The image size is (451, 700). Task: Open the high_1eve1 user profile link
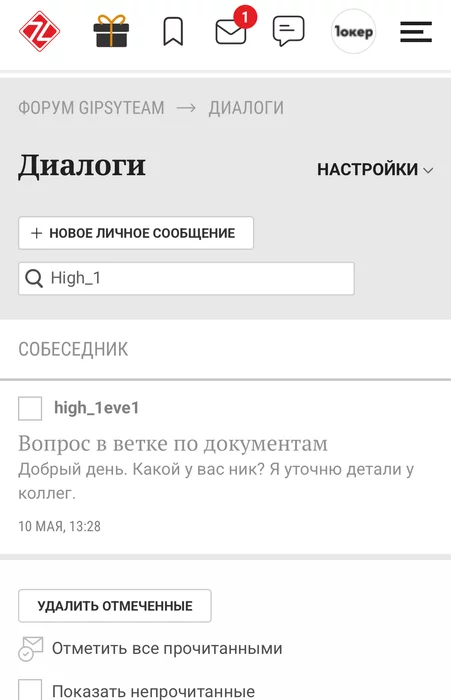point(96,408)
